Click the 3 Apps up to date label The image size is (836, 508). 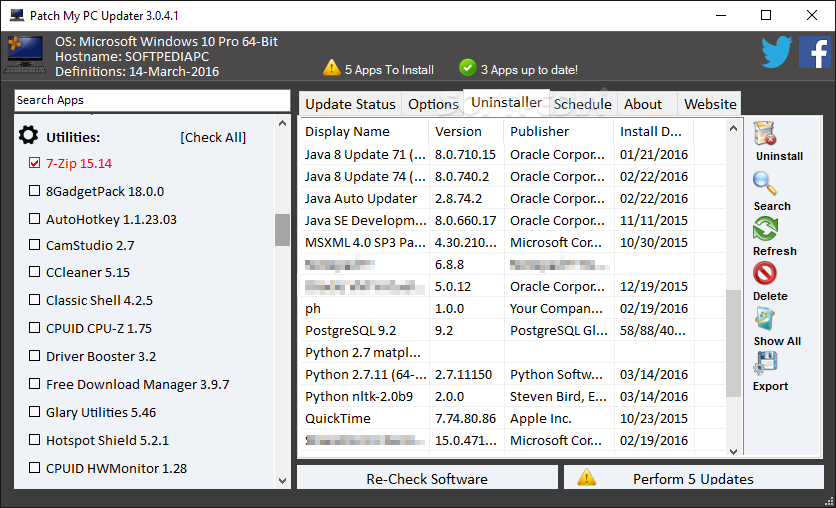[x=529, y=70]
